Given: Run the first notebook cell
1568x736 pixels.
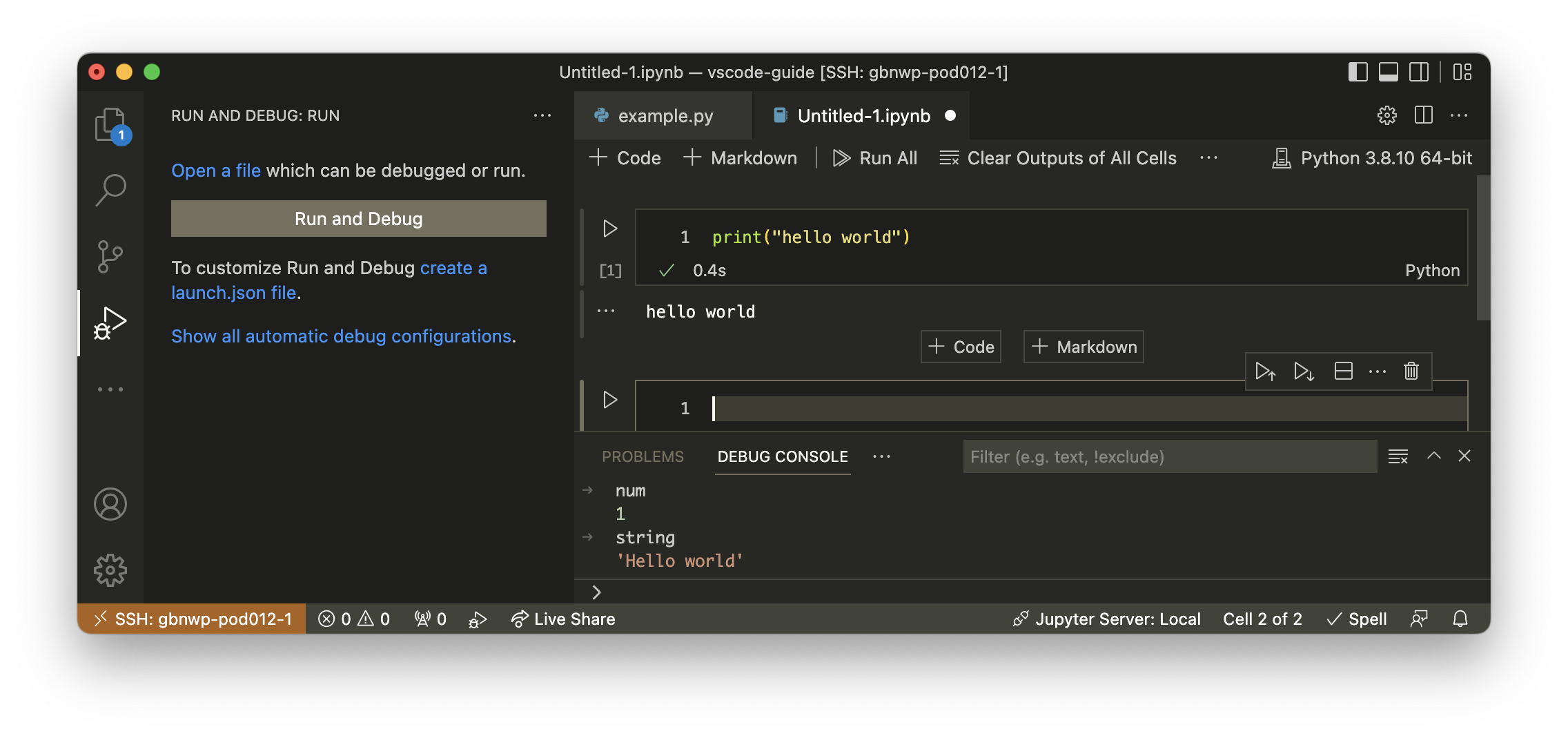Looking at the screenshot, I should pyautogui.click(x=609, y=229).
